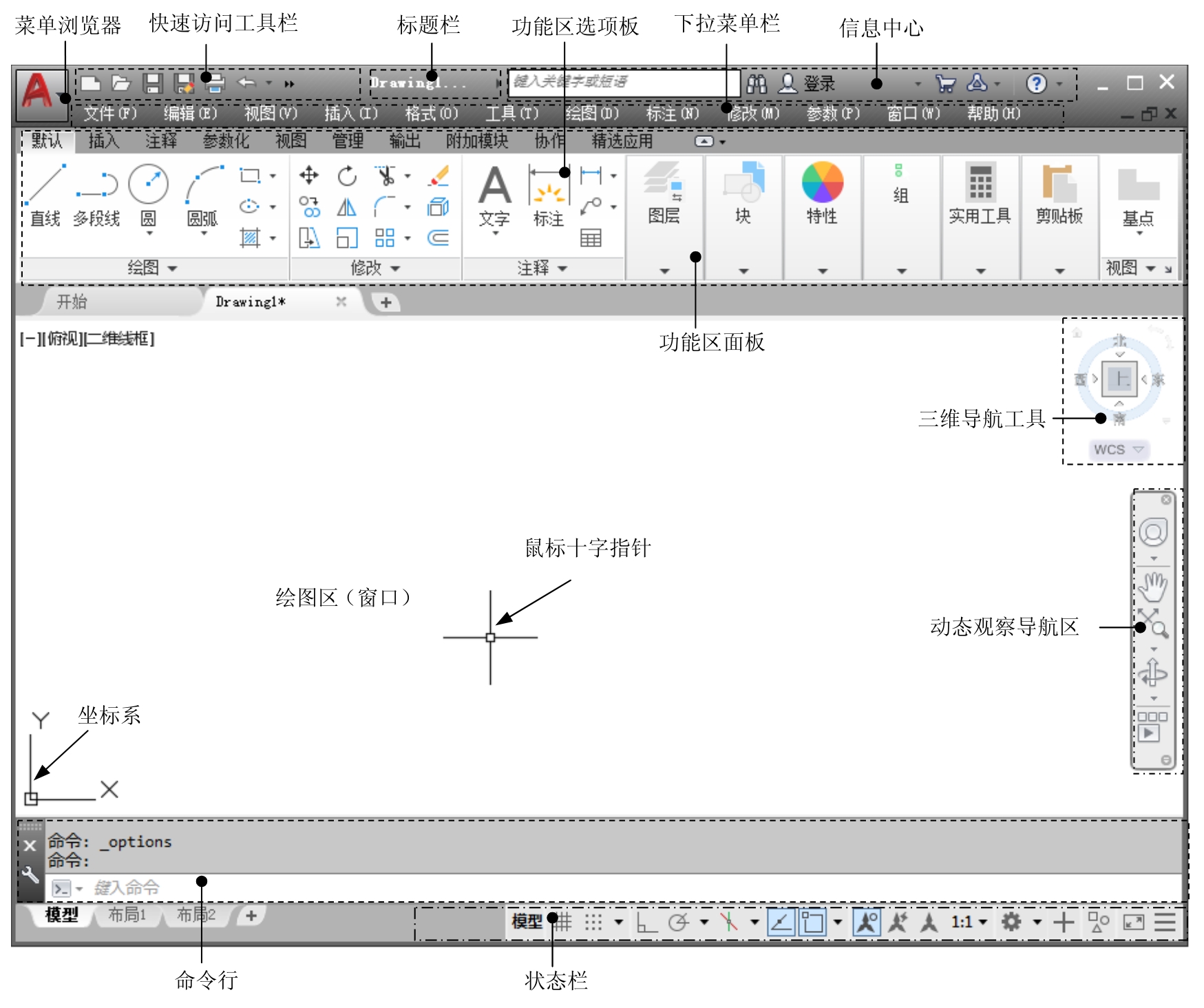Select the 圆 (Circle) drawing tool
Viewport: 1204px width, 1008px height.
click(148, 186)
